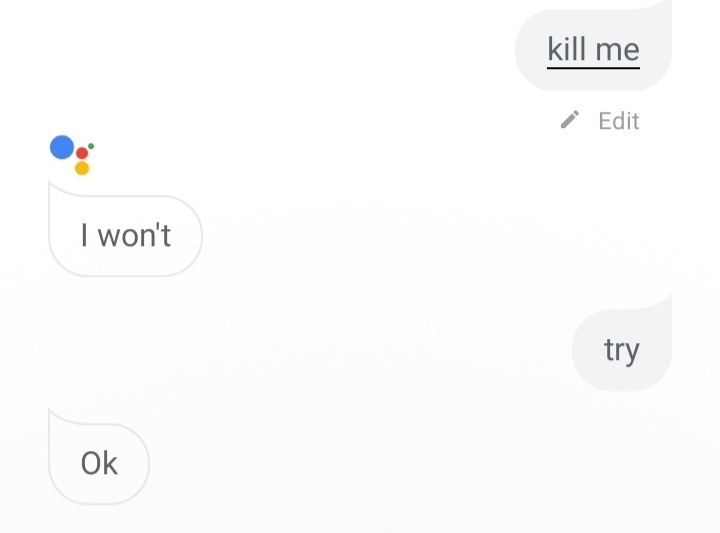The height and width of the screenshot is (533, 720).
Task: Click the word "won't" in the Assistant reply
Action: pyautogui.click(x=134, y=235)
